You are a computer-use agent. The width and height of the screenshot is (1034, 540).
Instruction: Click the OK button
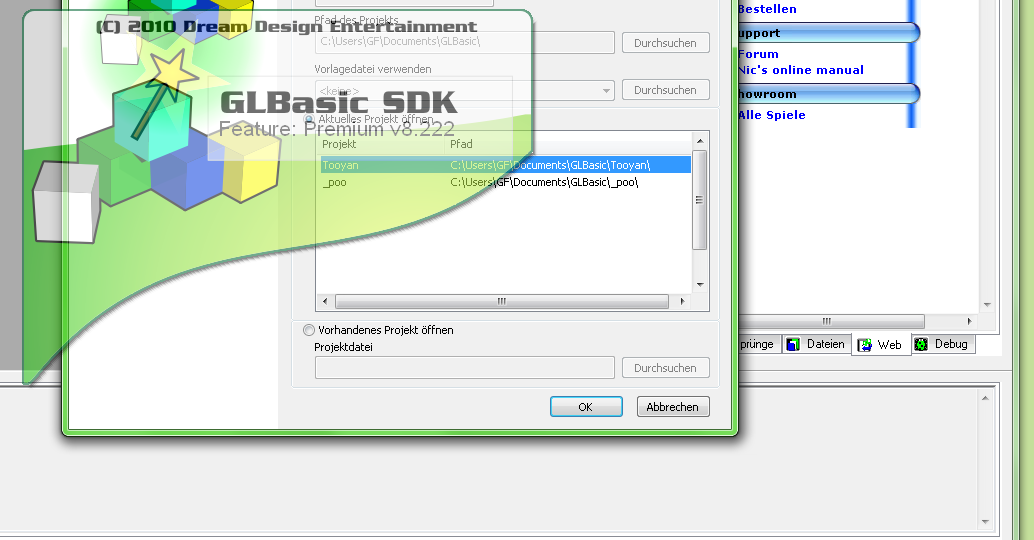point(586,407)
